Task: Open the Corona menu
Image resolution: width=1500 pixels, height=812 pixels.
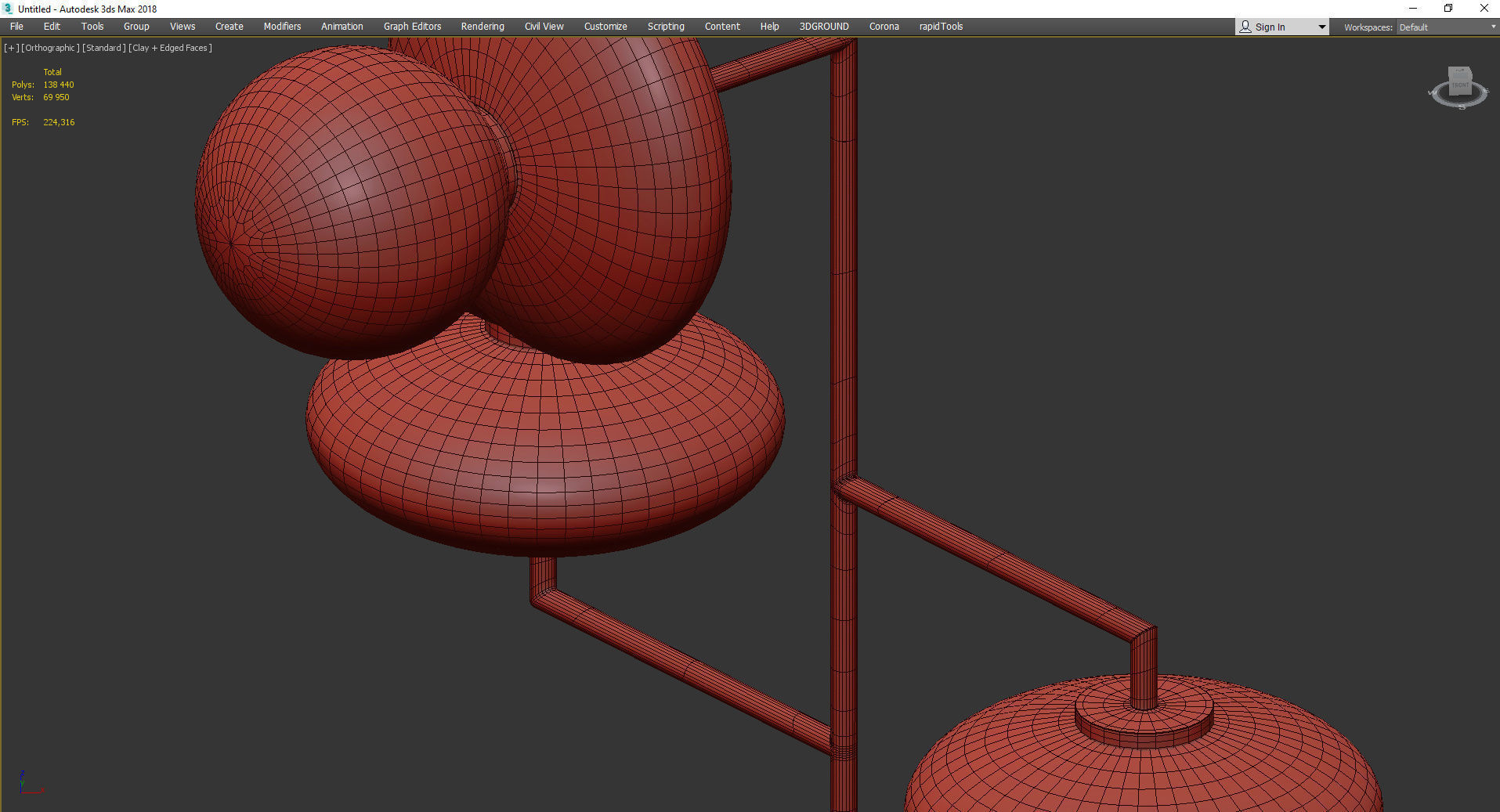Action: tap(884, 27)
